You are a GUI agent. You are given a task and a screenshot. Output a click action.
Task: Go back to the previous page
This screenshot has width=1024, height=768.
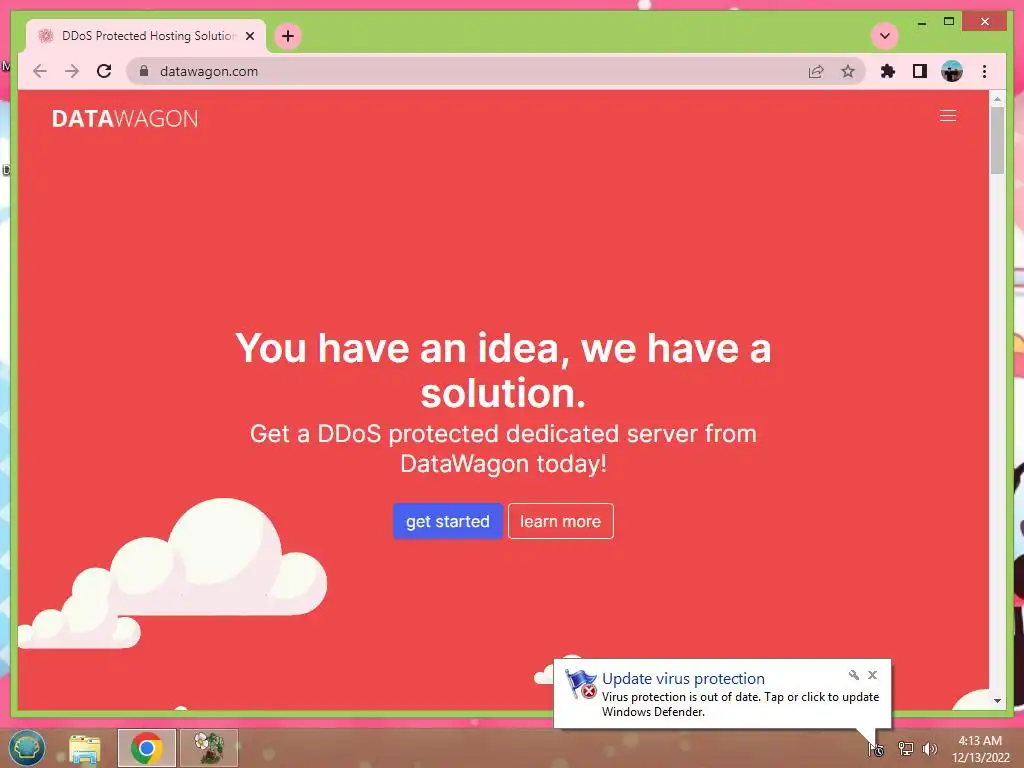point(40,71)
